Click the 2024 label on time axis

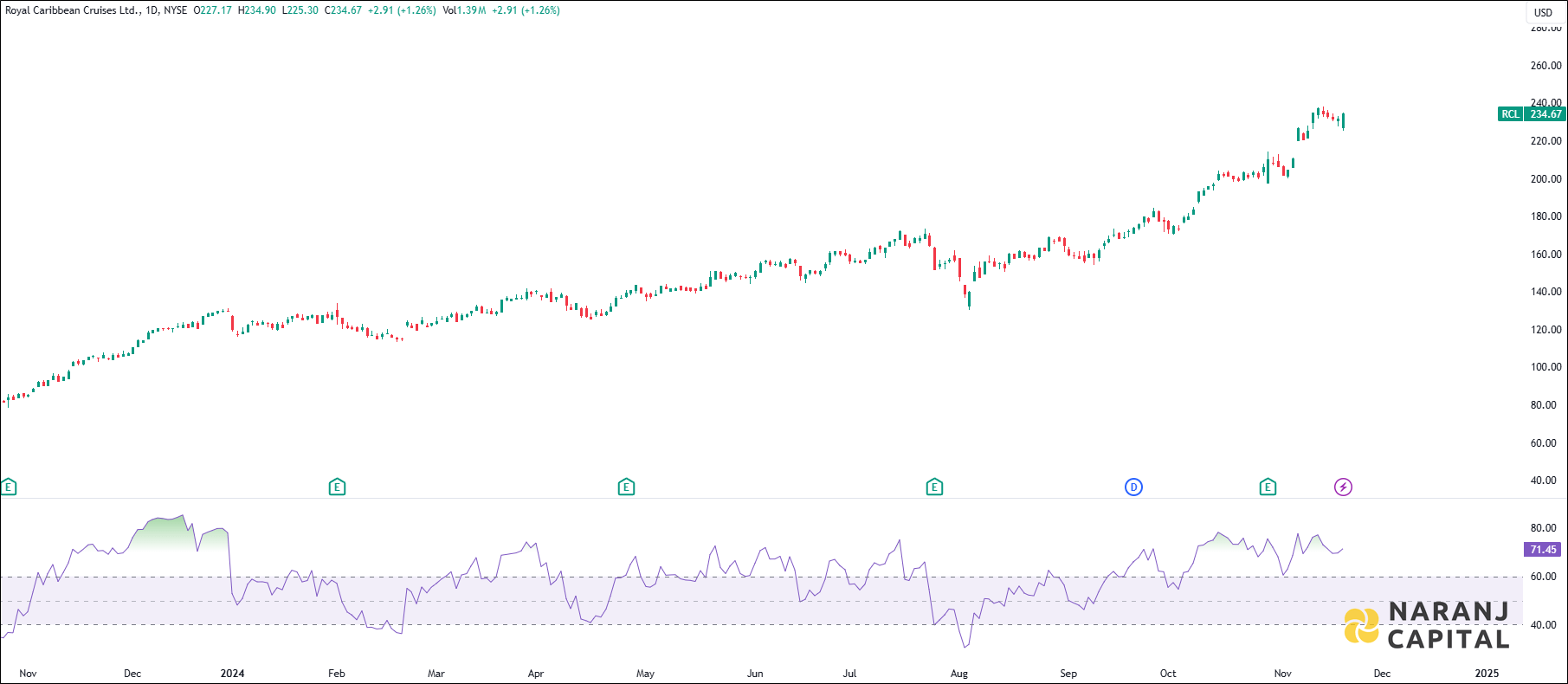pyautogui.click(x=232, y=674)
